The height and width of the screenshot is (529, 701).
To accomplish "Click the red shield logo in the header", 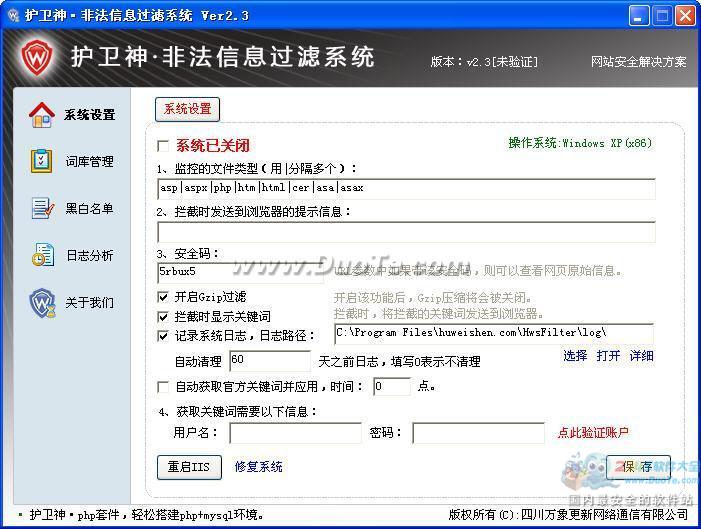I will click(37, 57).
